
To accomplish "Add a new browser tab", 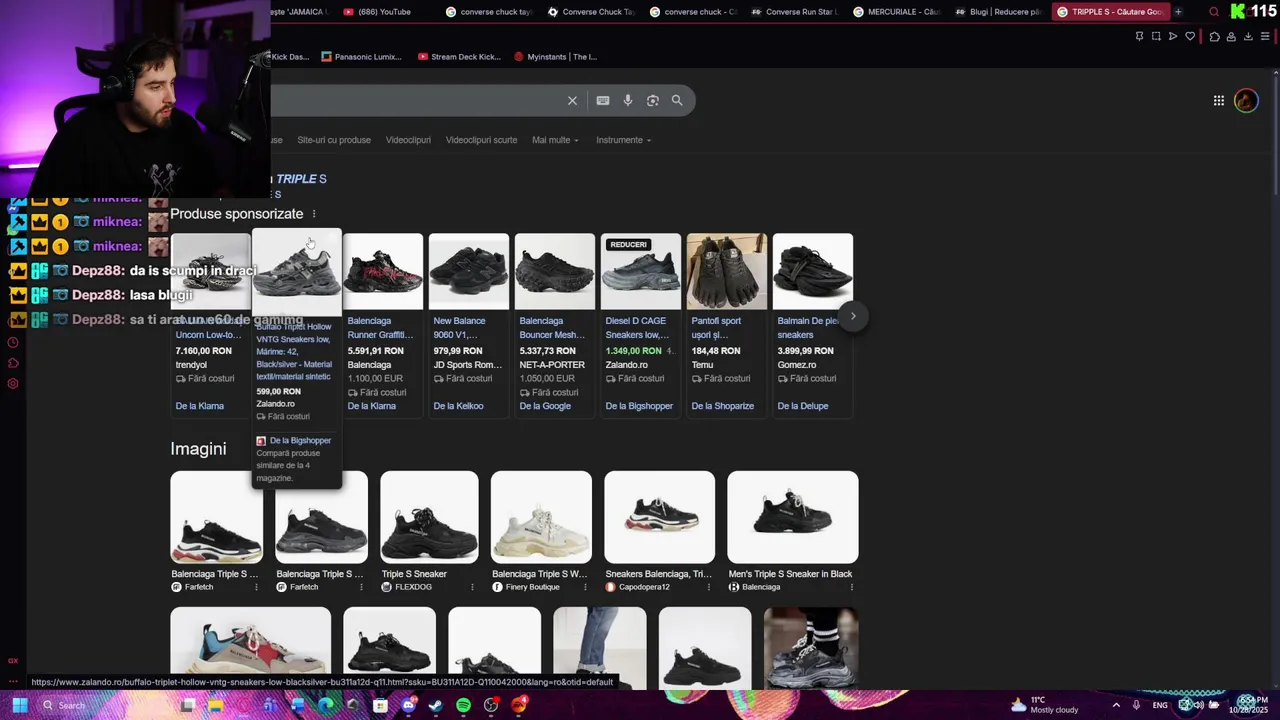I will [x=1178, y=12].
